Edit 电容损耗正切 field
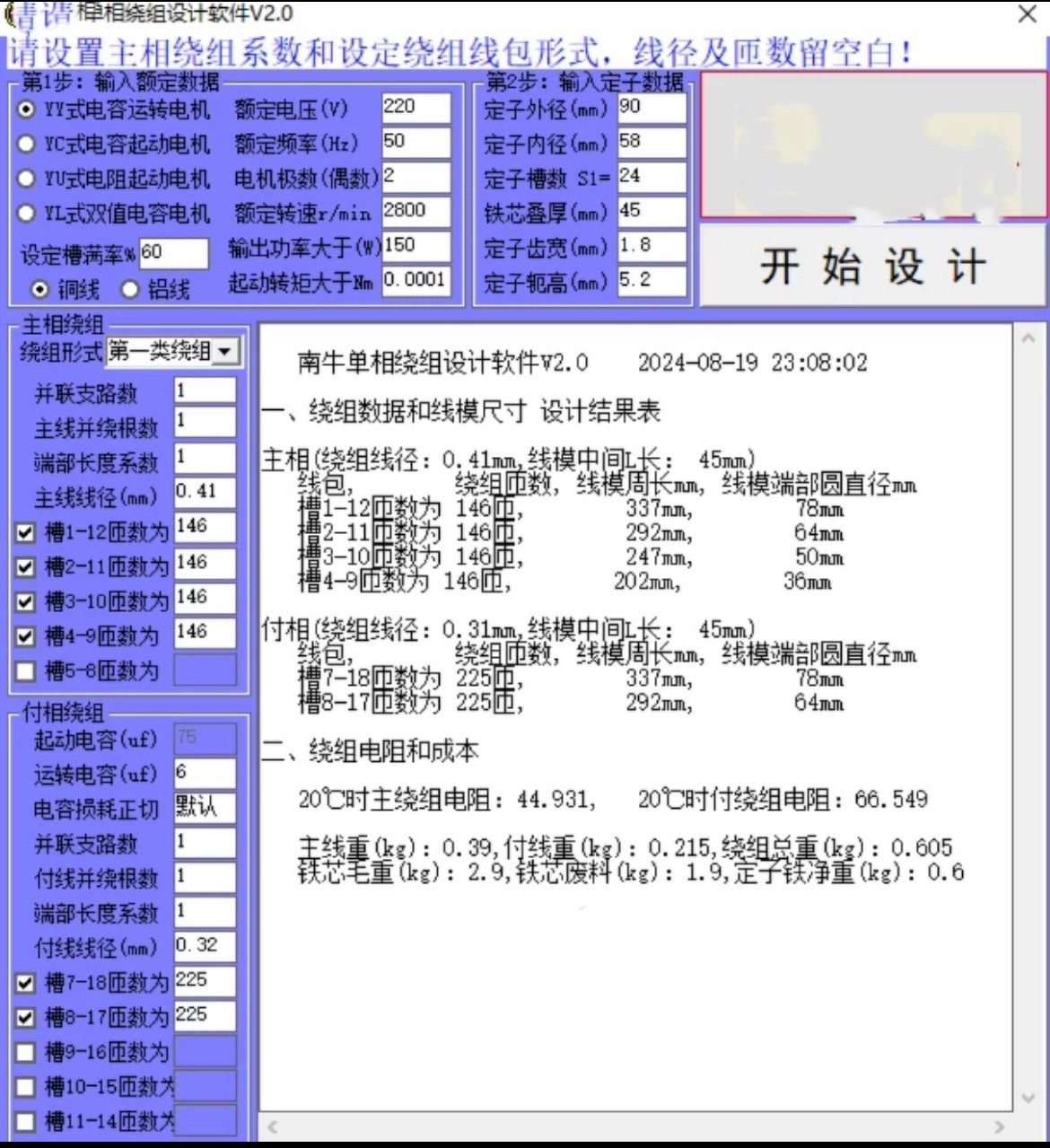The width and height of the screenshot is (1050, 1148). (x=205, y=809)
